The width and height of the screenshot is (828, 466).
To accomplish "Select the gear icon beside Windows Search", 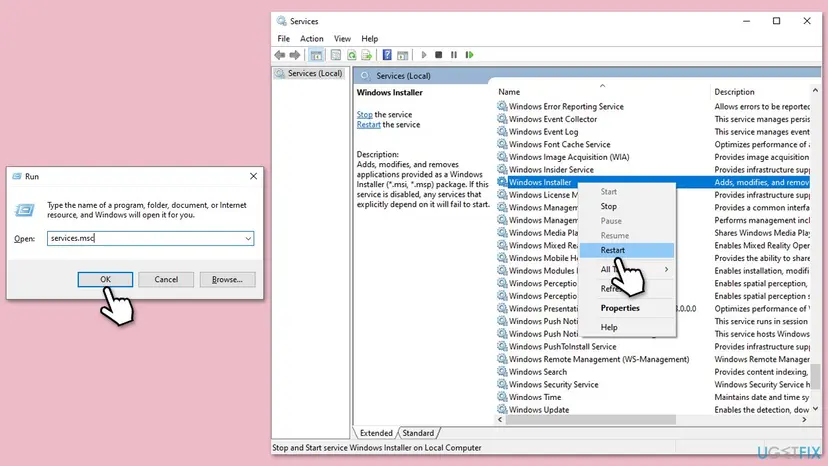I will tap(502, 371).
